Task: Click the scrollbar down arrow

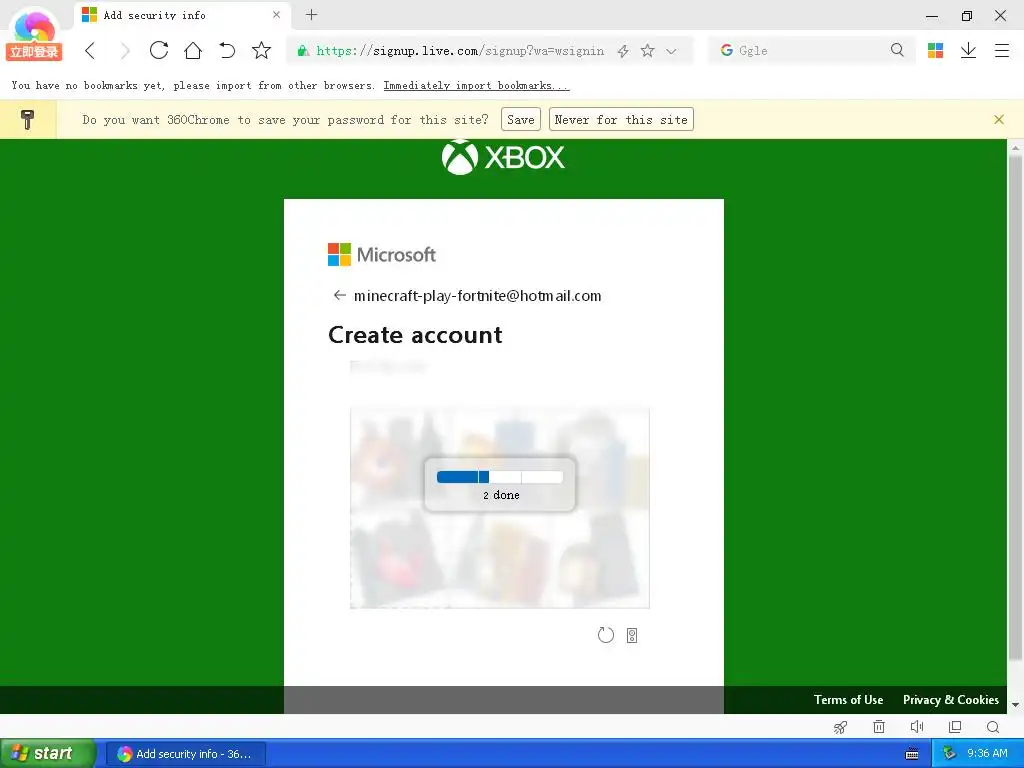Action: click(x=1015, y=705)
